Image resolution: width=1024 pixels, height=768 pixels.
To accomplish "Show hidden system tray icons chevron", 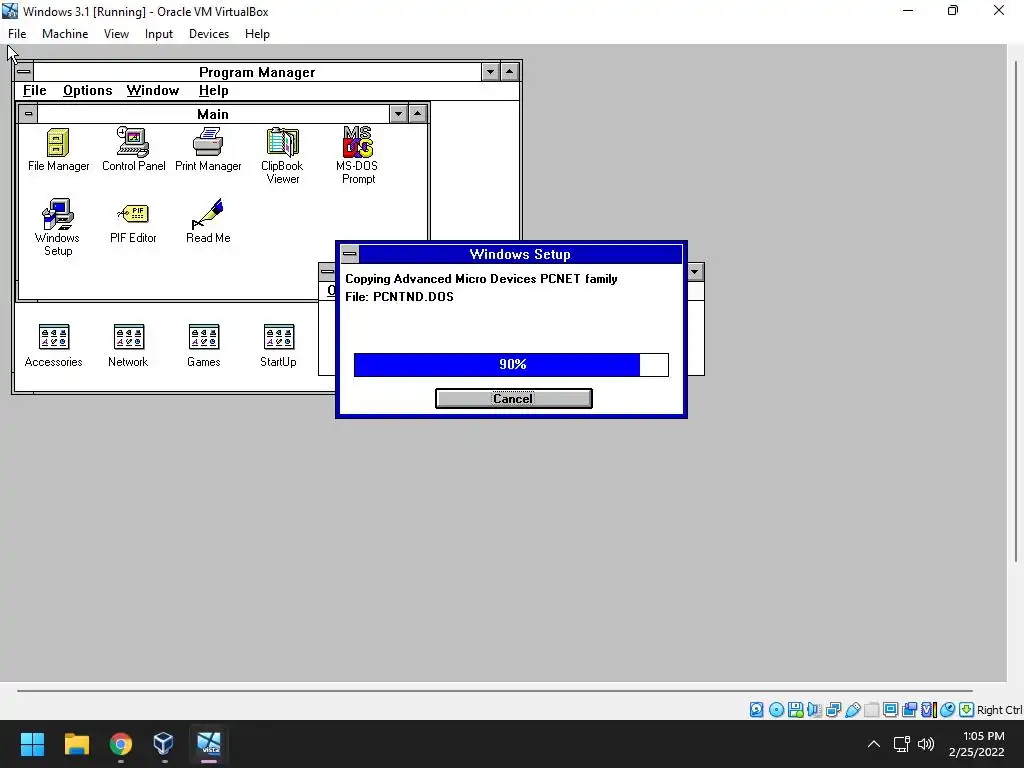I will click(x=874, y=744).
